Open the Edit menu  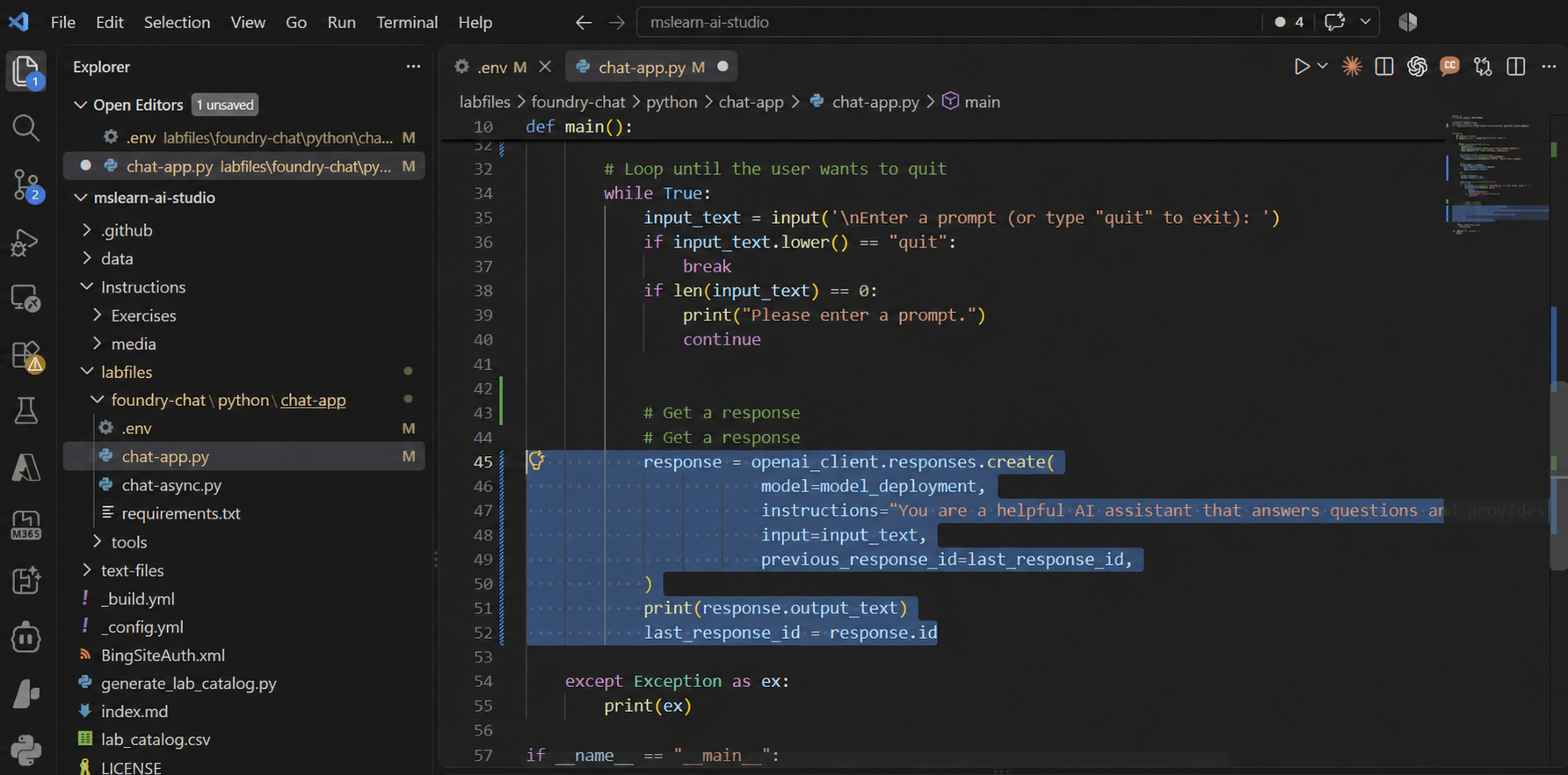click(x=109, y=22)
